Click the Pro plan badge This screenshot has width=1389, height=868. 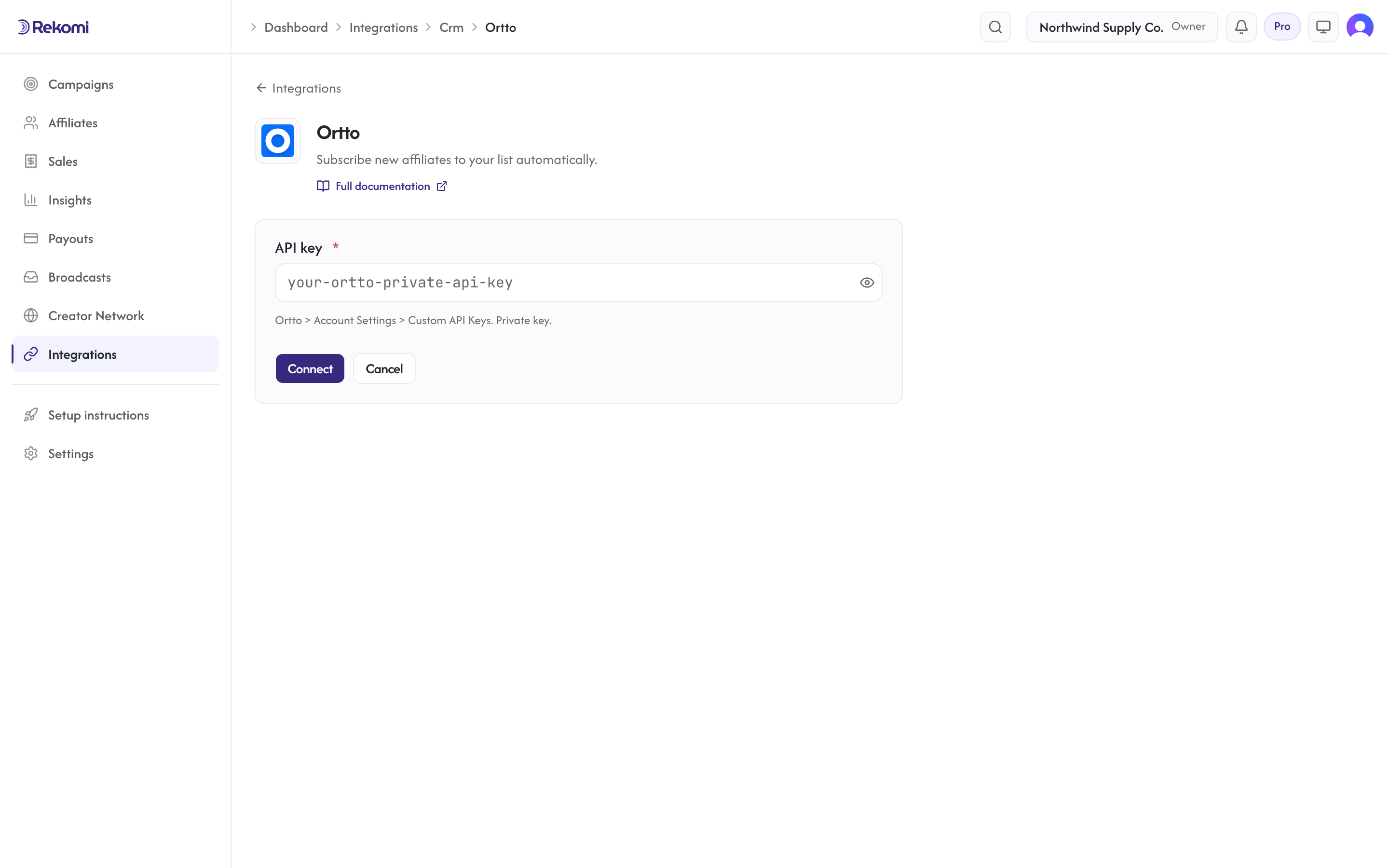(1281, 27)
